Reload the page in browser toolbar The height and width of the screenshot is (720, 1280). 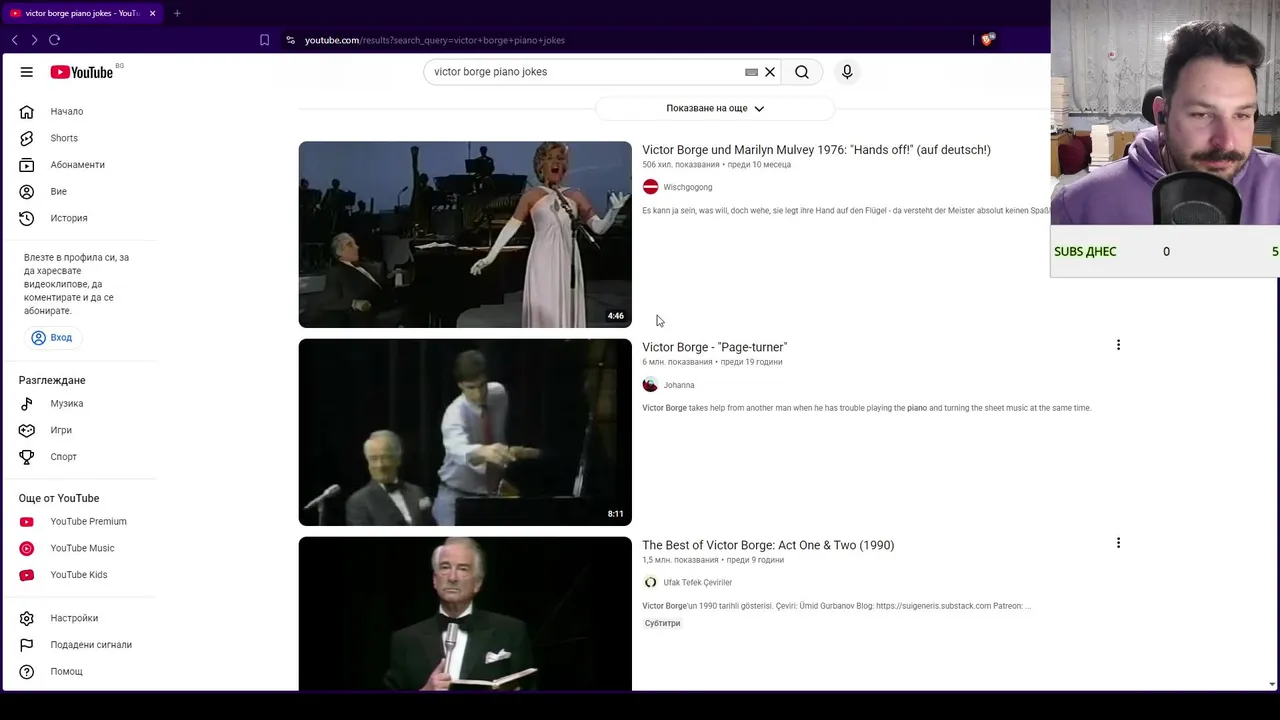pos(55,40)
